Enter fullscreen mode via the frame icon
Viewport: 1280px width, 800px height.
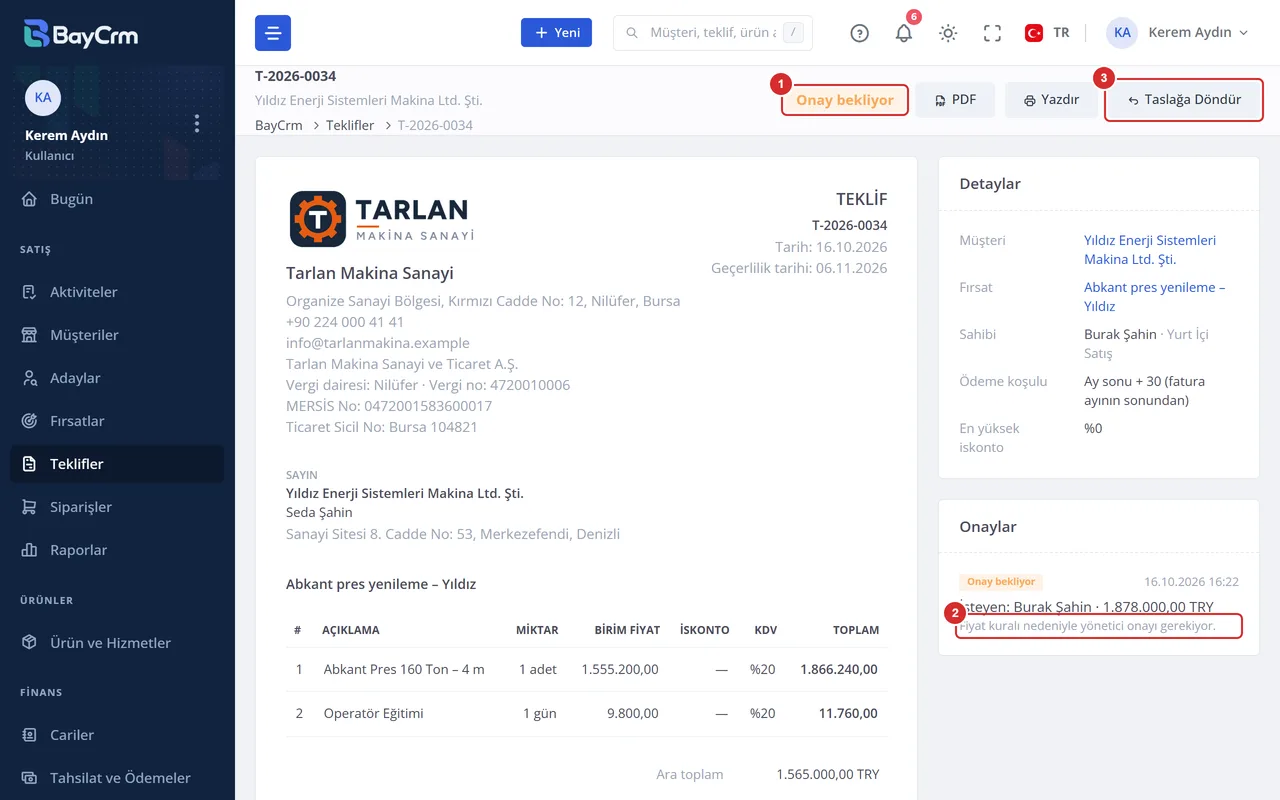click(992, 33)
